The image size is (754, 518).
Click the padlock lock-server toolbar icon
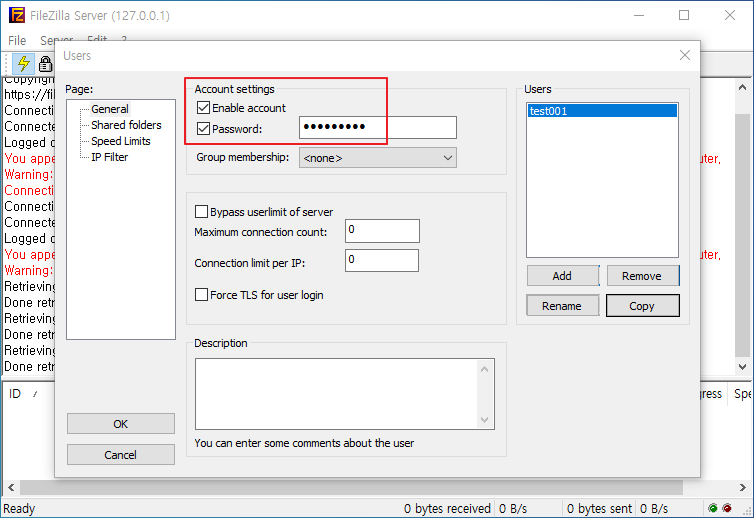tap(45, 63)
